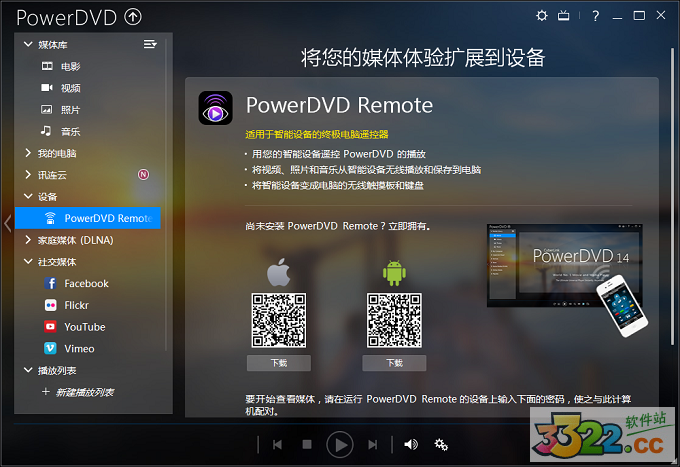This screenshot has width=680, height=467.
Task: Click previous track button
Action: coord(278,444)
